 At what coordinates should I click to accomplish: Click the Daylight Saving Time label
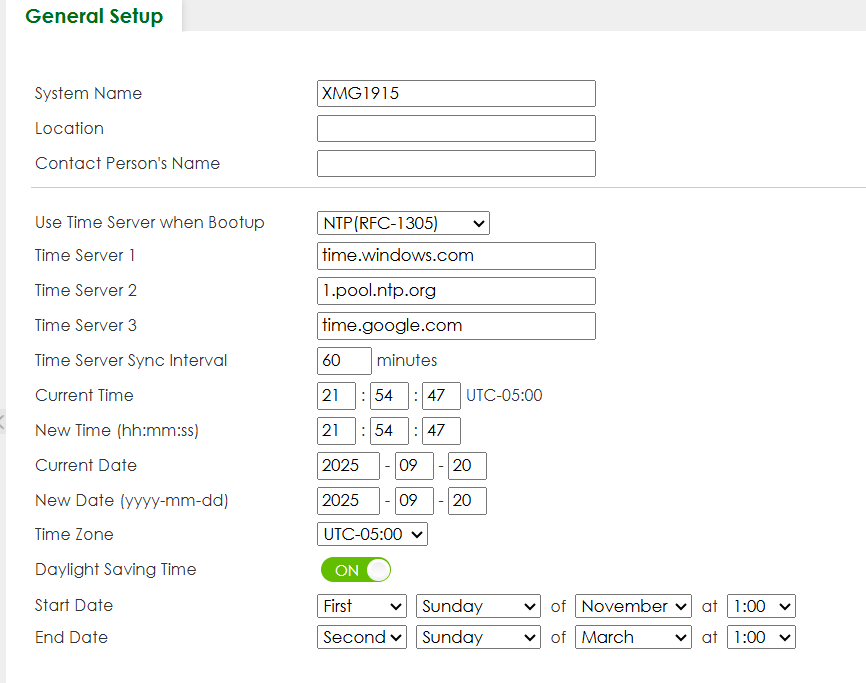(115, 570)
